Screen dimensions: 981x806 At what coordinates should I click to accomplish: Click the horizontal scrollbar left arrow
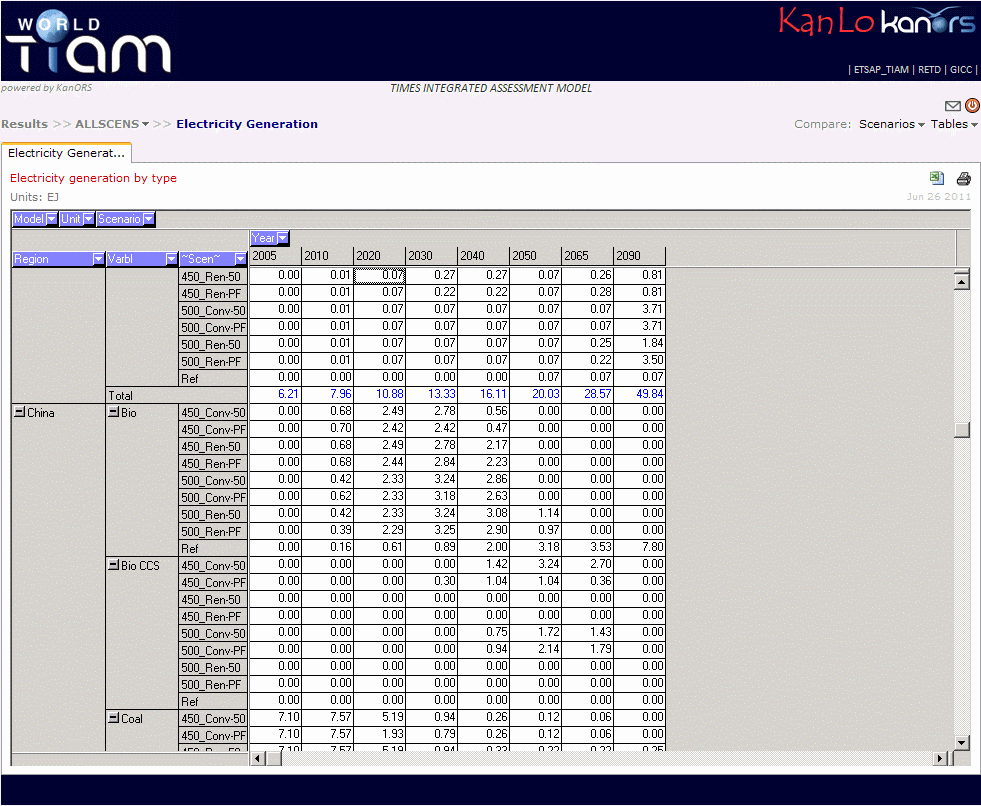point(257,758)
